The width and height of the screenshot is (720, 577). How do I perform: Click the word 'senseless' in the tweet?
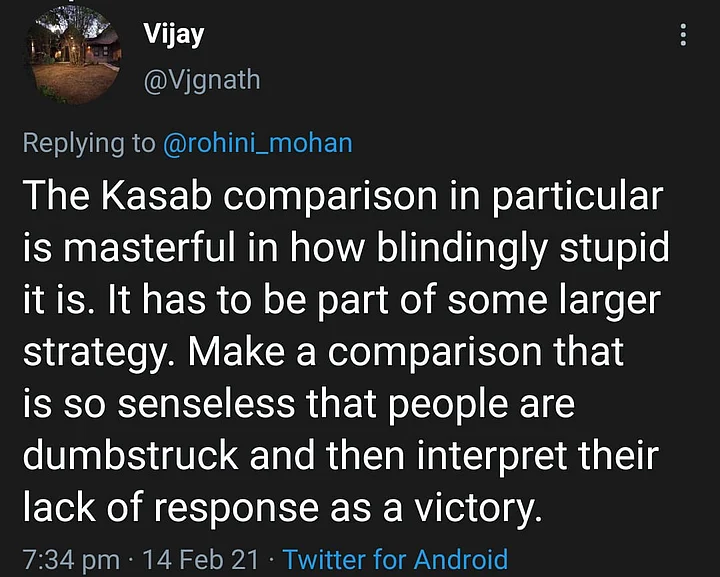click(206, 405)
